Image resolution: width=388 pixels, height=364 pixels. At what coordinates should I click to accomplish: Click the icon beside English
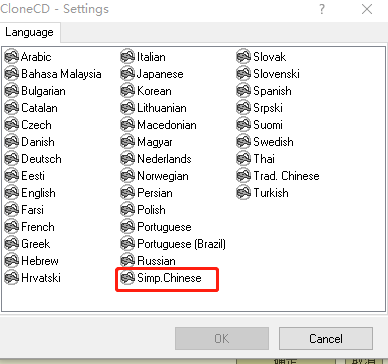click(x=12, y=193)
